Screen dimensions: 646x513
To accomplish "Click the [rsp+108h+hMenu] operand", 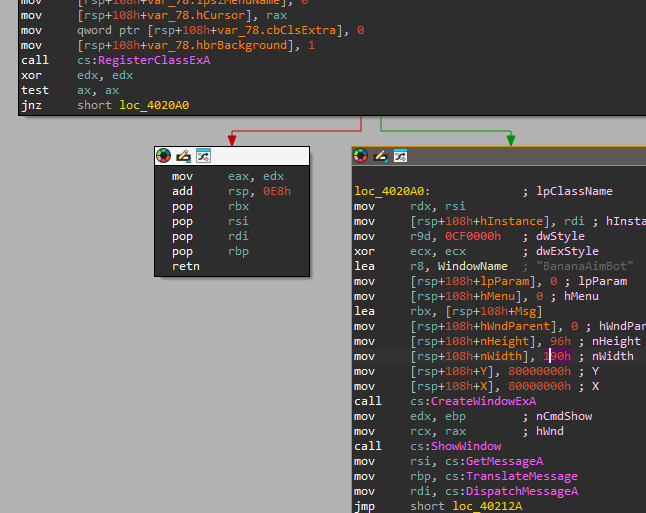I will click(466, 296).
